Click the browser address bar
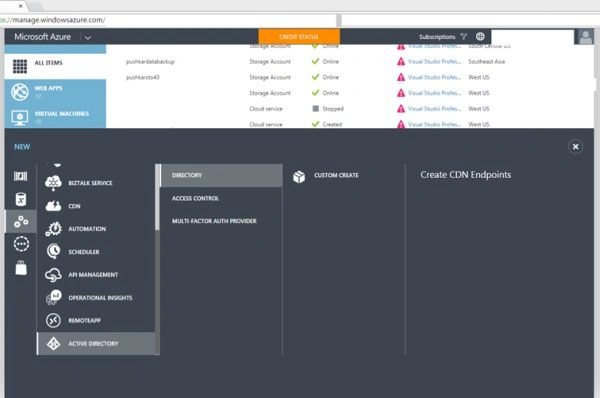The height and width of the screenshot is (398, 600). (168, 20)
